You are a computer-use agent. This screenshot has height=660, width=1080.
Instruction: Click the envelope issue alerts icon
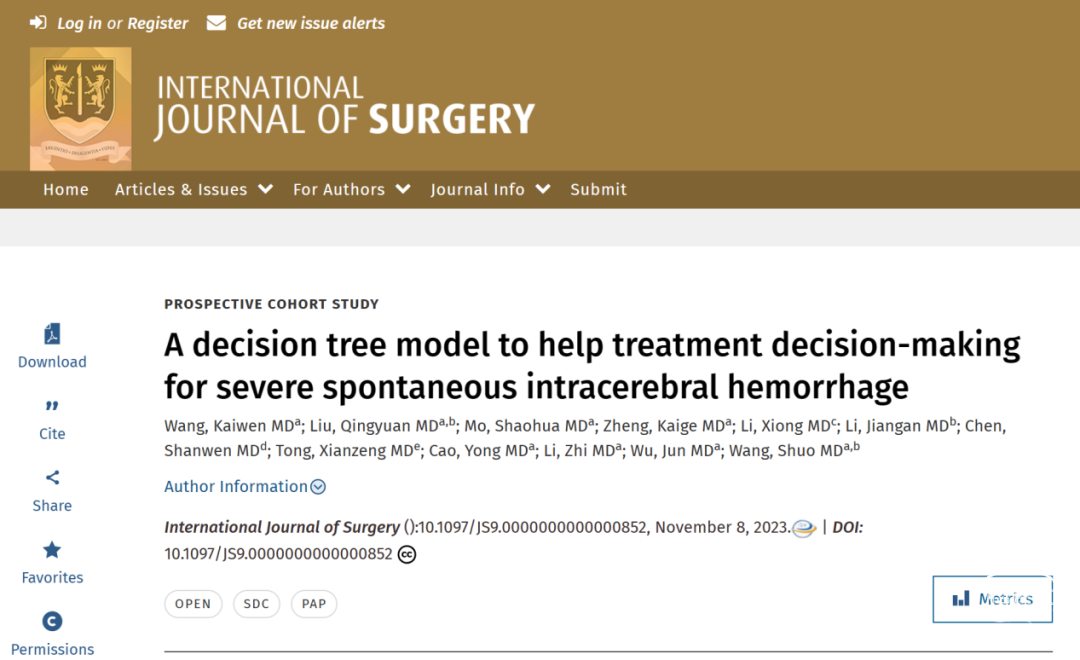[x=216, y=23]
